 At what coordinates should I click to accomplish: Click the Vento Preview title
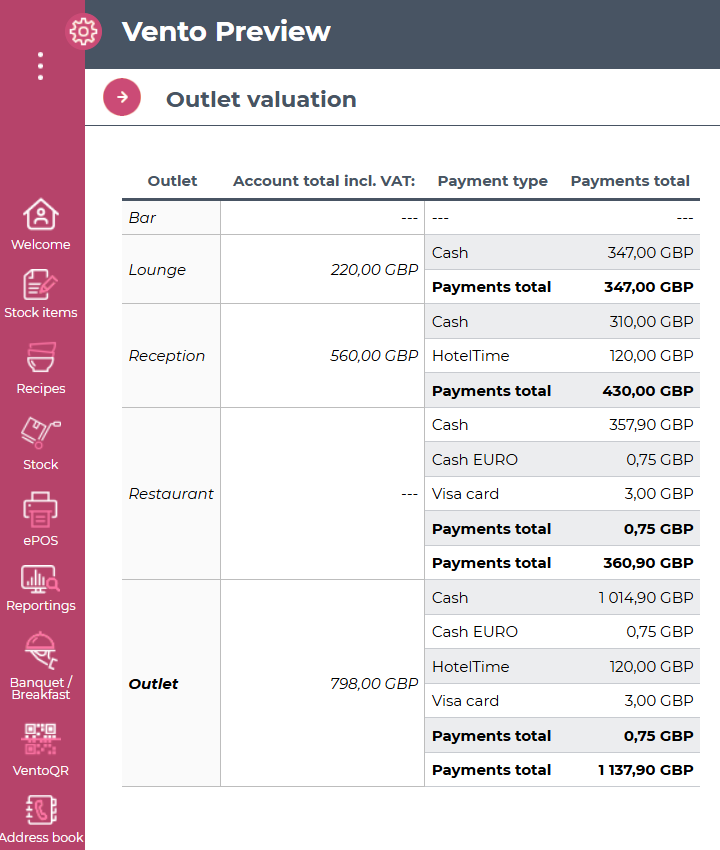click(226, 32)
